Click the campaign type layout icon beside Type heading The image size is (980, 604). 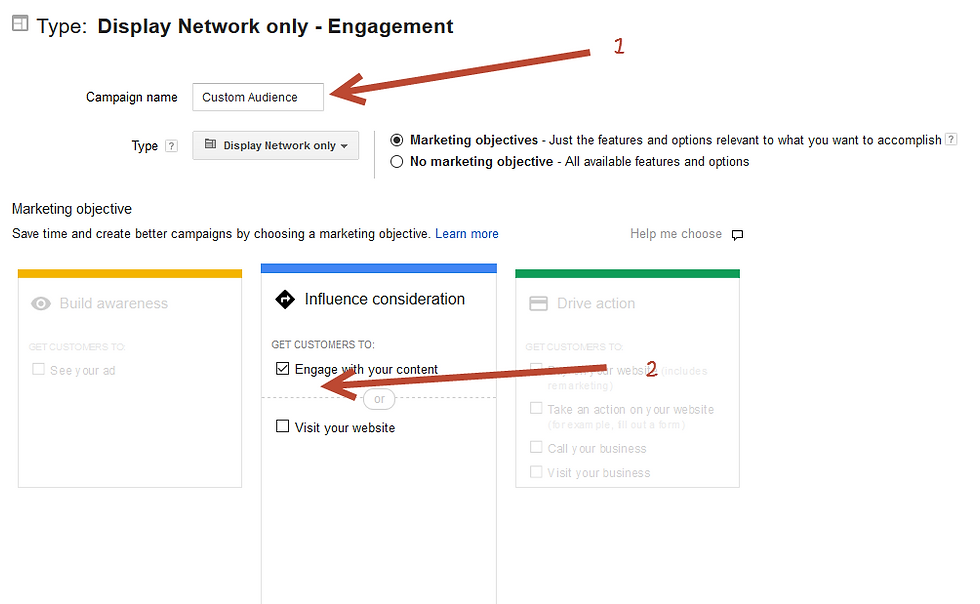[x=20, y=24]
